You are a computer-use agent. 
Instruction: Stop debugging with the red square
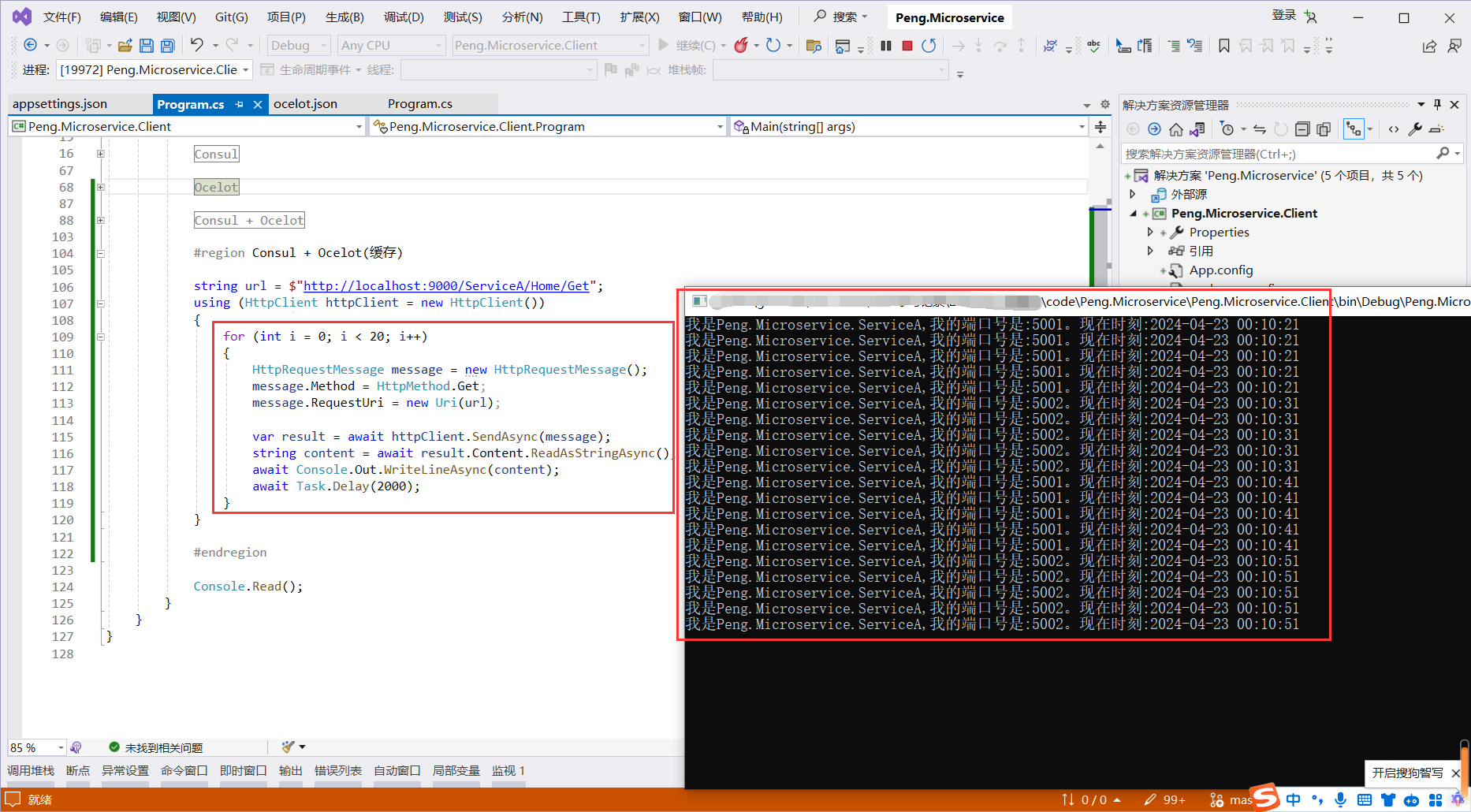(907, 46)
